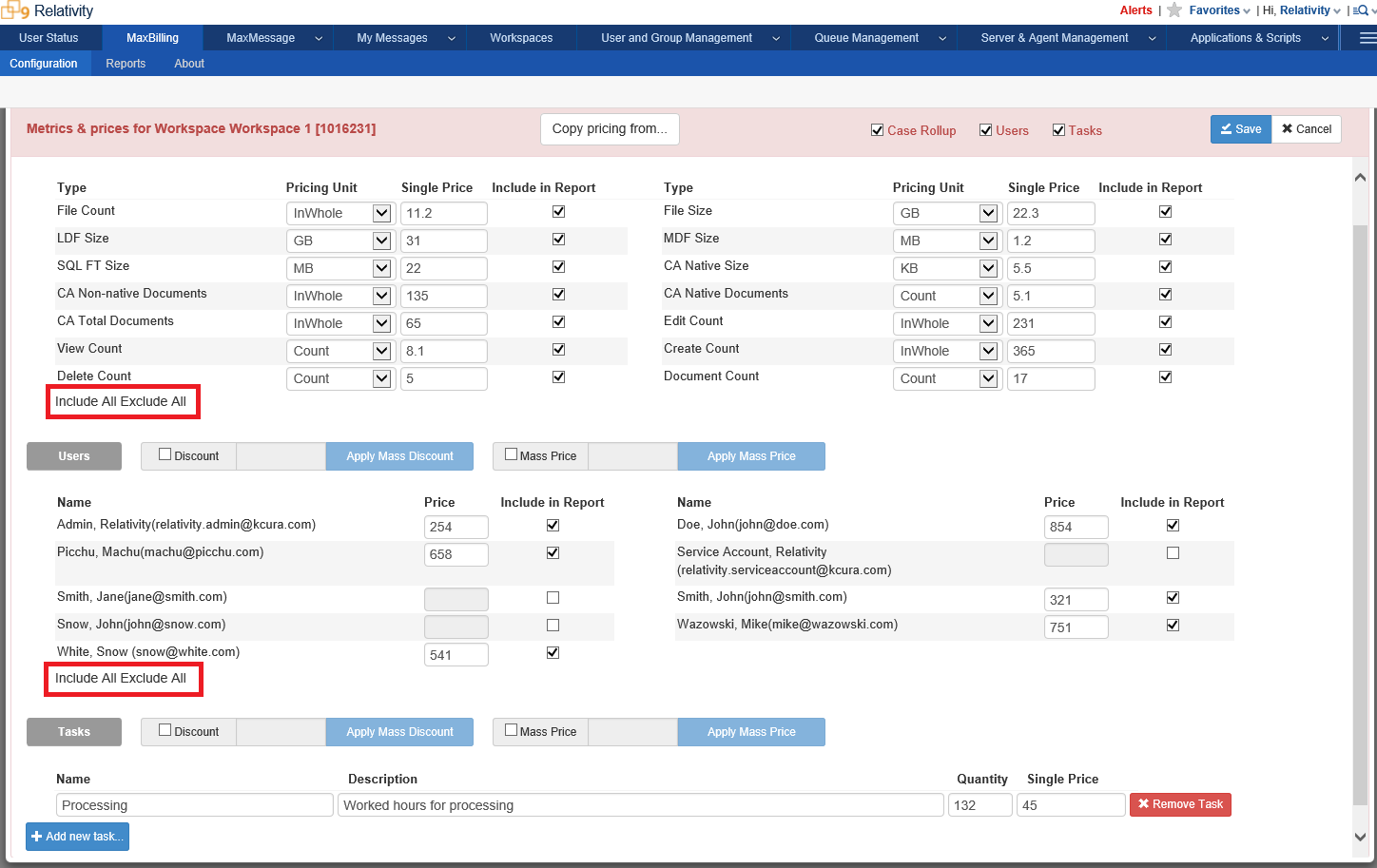Click the Processing task name field
Image resolution: width=1377 pixels, height=868 pixels.
195,805
